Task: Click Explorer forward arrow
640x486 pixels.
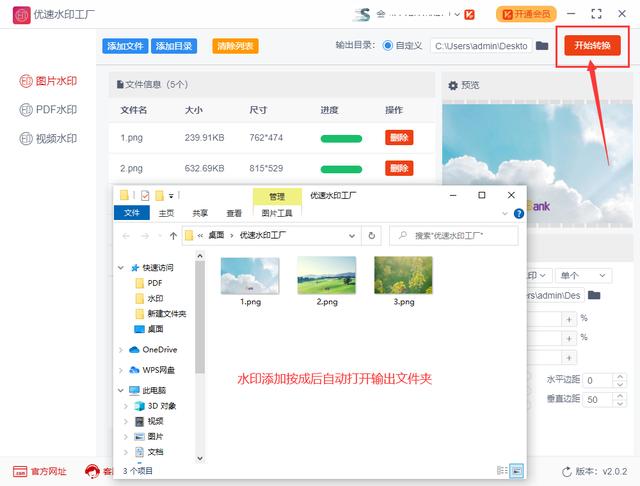Action: (144, 236)
